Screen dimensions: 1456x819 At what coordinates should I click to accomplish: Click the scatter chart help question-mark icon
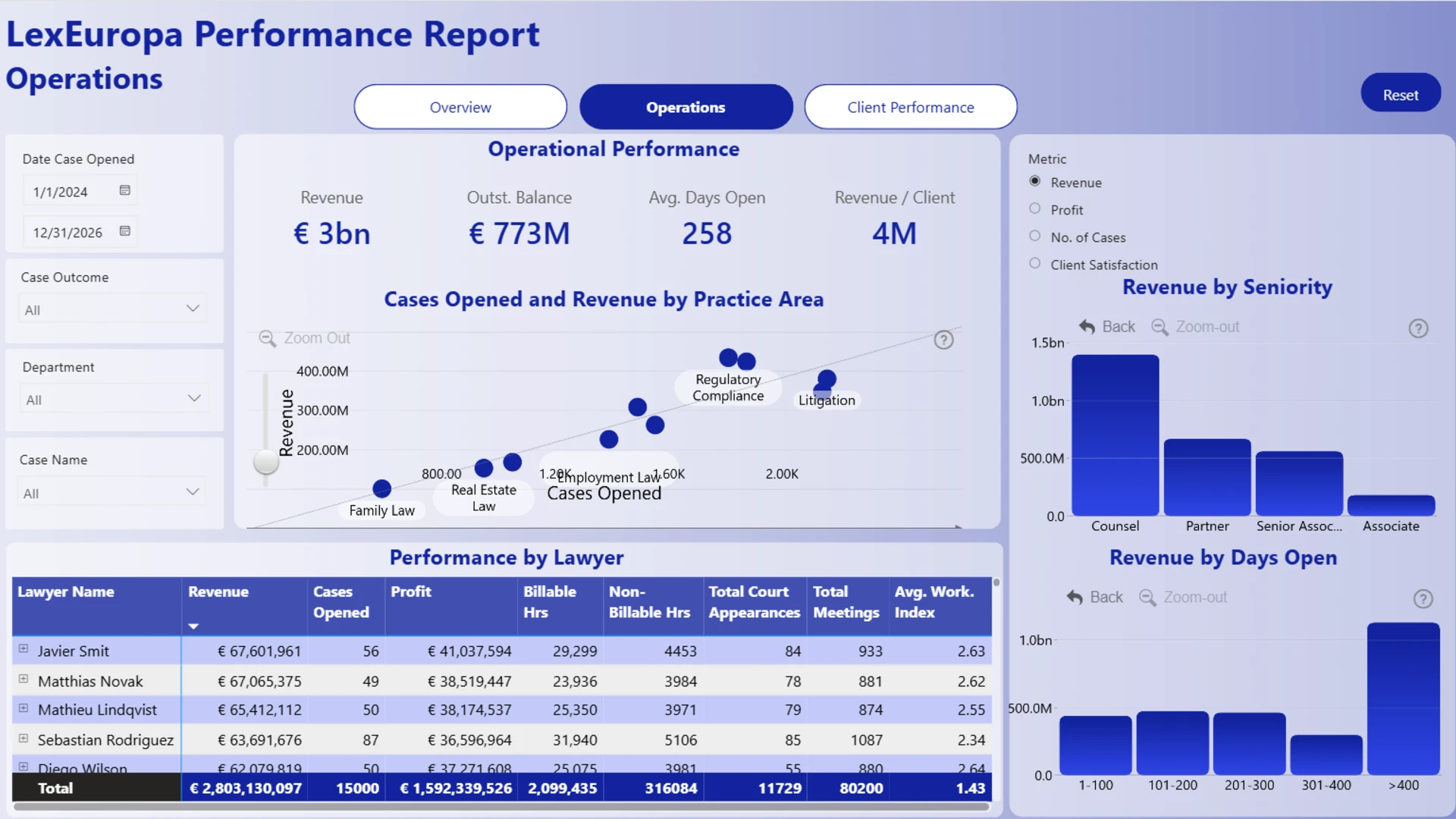[x=943, y=340]
